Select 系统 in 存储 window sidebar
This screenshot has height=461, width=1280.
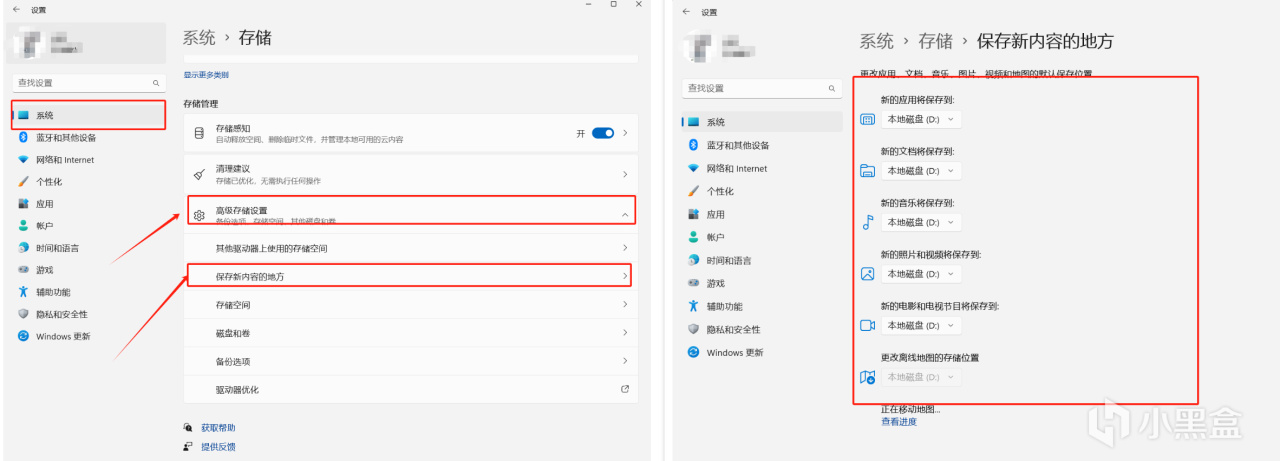(x=89, y=115)
